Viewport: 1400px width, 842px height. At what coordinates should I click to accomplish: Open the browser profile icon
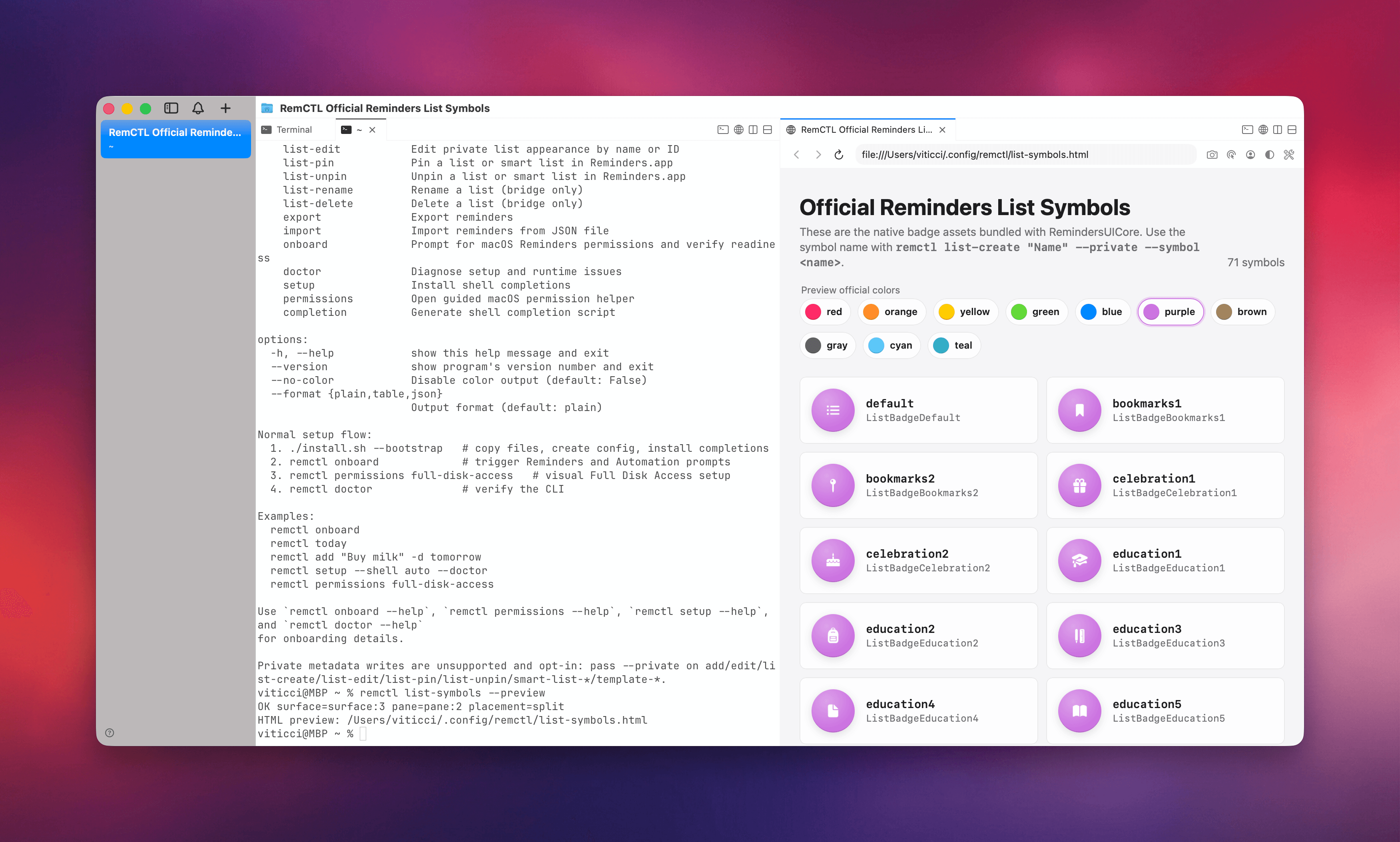(x=1250, y=155)
